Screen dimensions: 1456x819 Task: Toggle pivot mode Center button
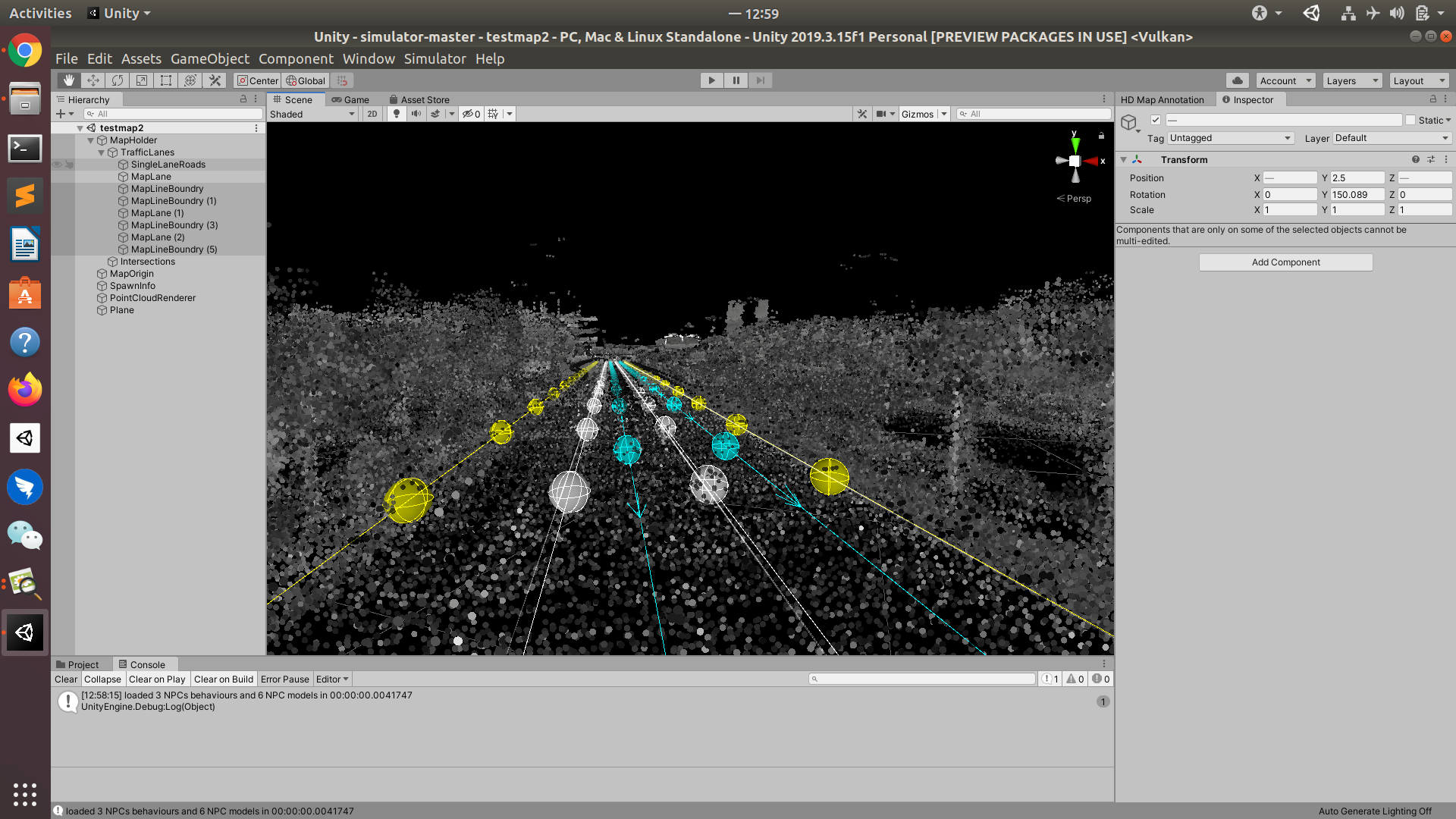[258, 80]
